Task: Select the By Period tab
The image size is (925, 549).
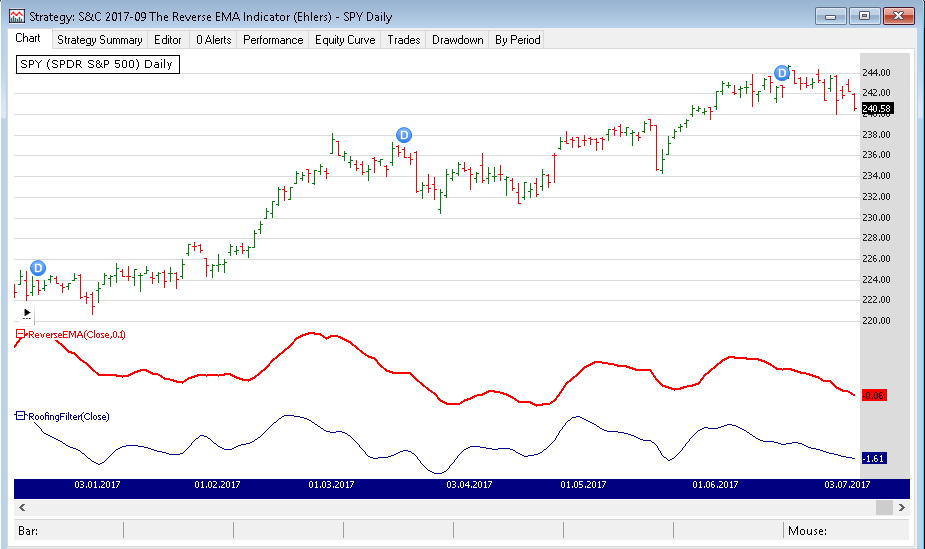Action: point(517,40)
